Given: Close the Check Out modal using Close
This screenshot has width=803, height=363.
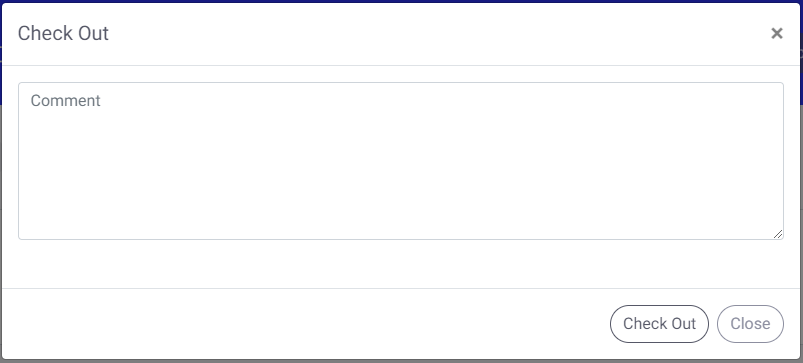Looking at the screenshot, I should pyautogui.click(x=750, y=324).
